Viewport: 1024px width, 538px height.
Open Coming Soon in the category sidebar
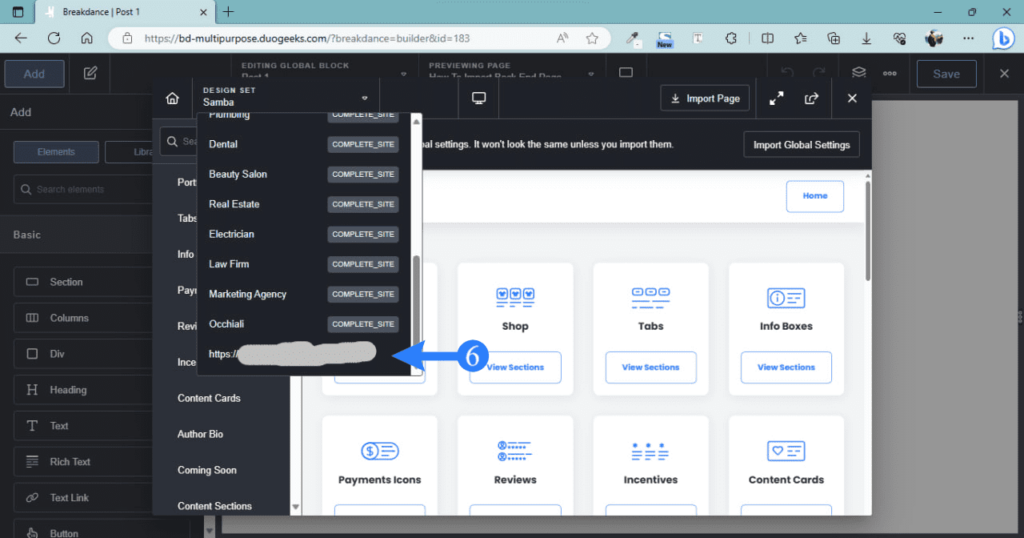coord(207,470)
